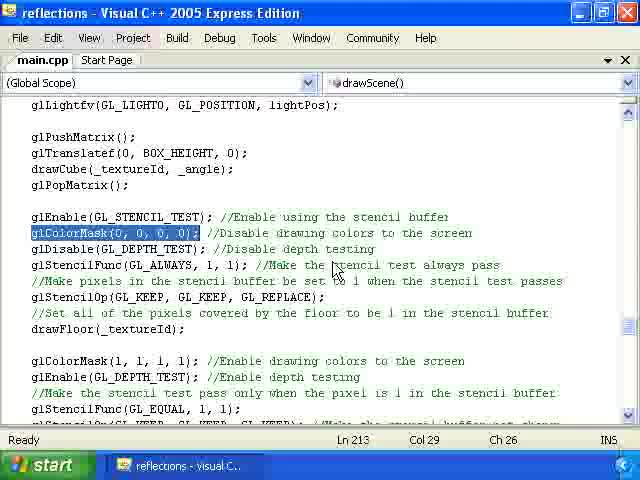
Task: Open the Tools menu
Action: 264,38
